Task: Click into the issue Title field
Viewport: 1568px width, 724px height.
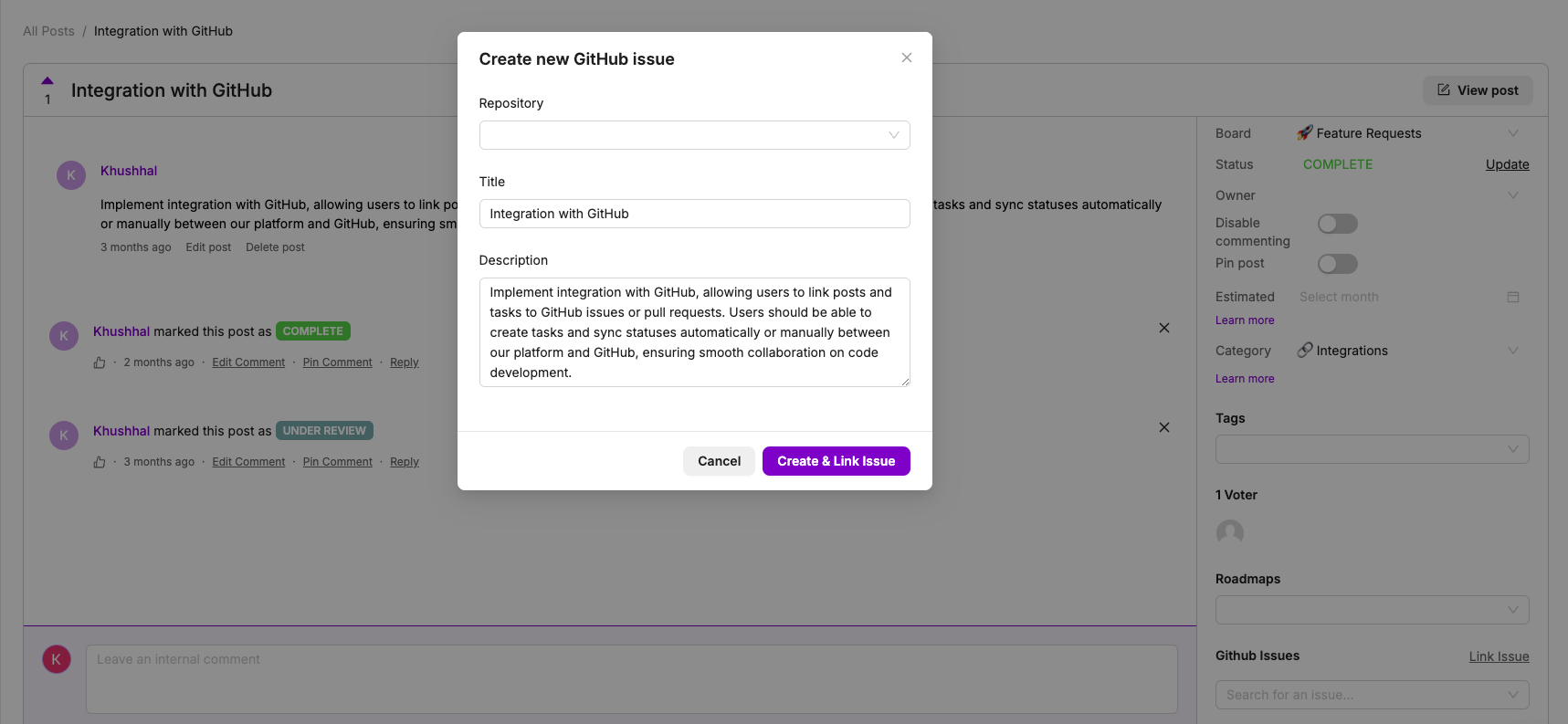Action: [694, 214]
